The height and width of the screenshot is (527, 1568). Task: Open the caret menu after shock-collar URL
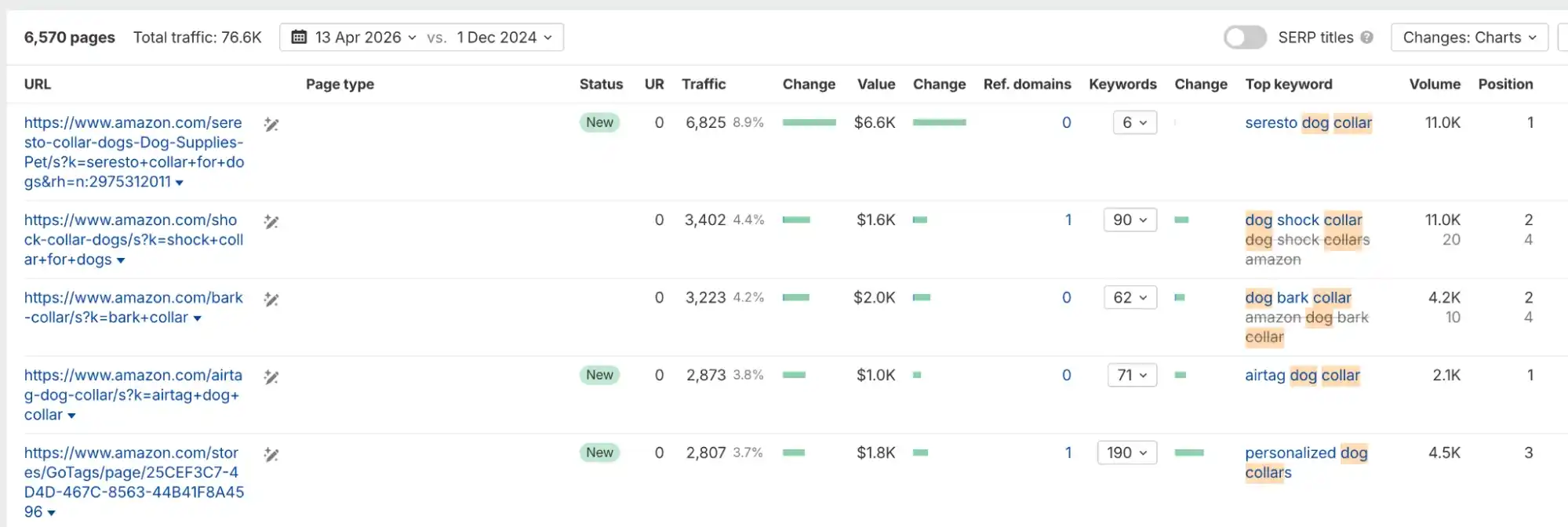121,260
